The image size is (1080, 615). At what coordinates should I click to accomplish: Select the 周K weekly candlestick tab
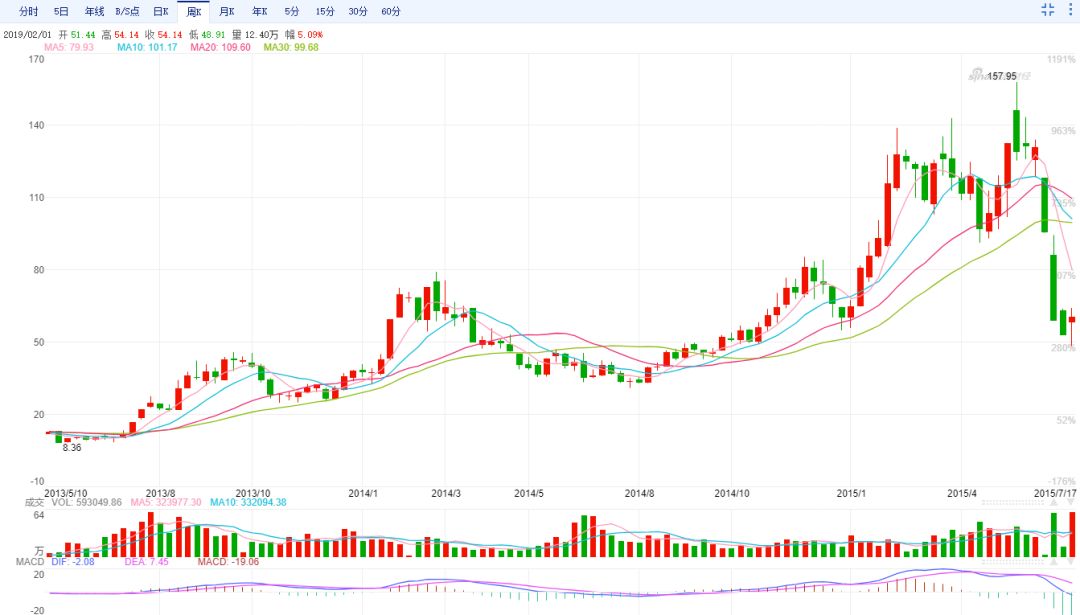pyautogui.click(x=193, y=12)
